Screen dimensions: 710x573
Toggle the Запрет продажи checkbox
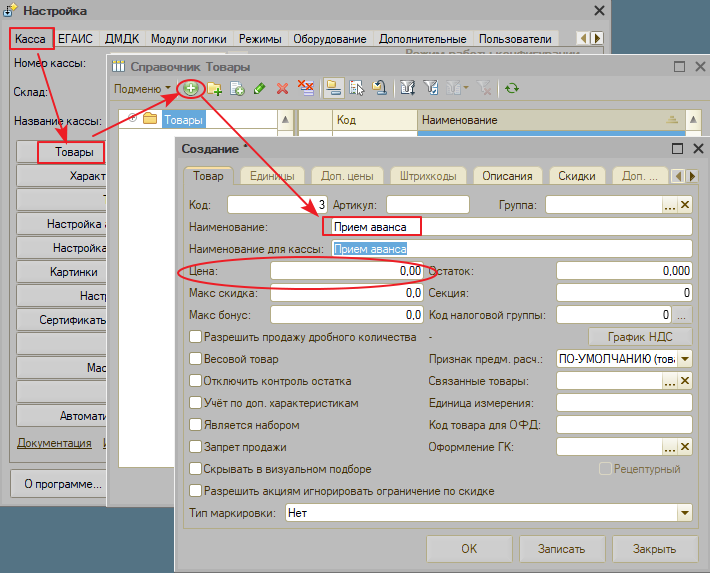click(195, 447)
